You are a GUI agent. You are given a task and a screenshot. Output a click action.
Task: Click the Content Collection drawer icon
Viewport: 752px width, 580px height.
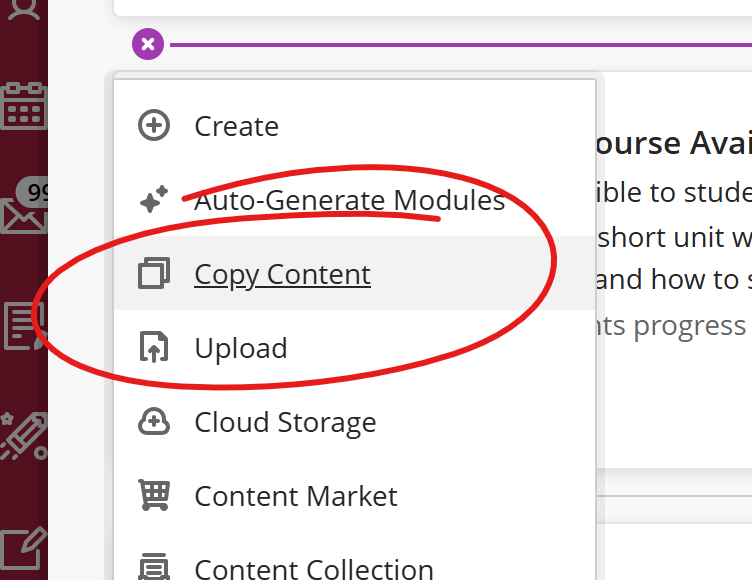154,566
